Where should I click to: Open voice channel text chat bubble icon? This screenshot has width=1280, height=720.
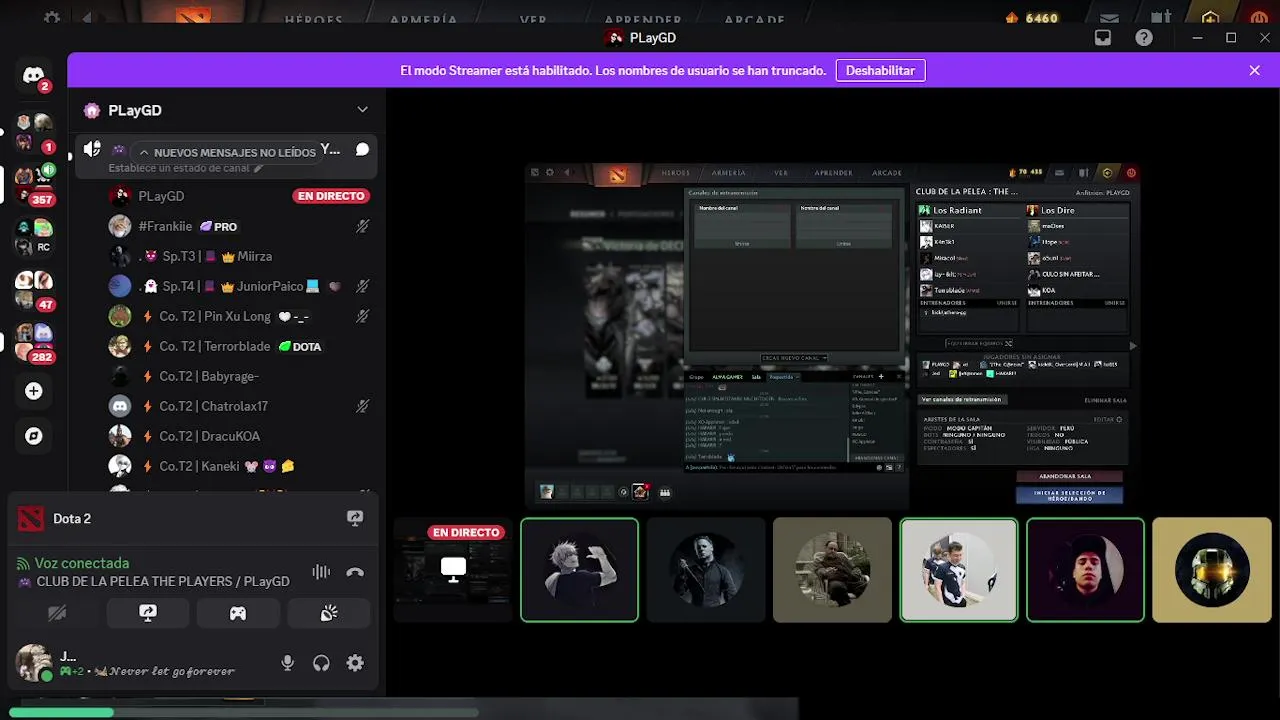coord(362,150)
